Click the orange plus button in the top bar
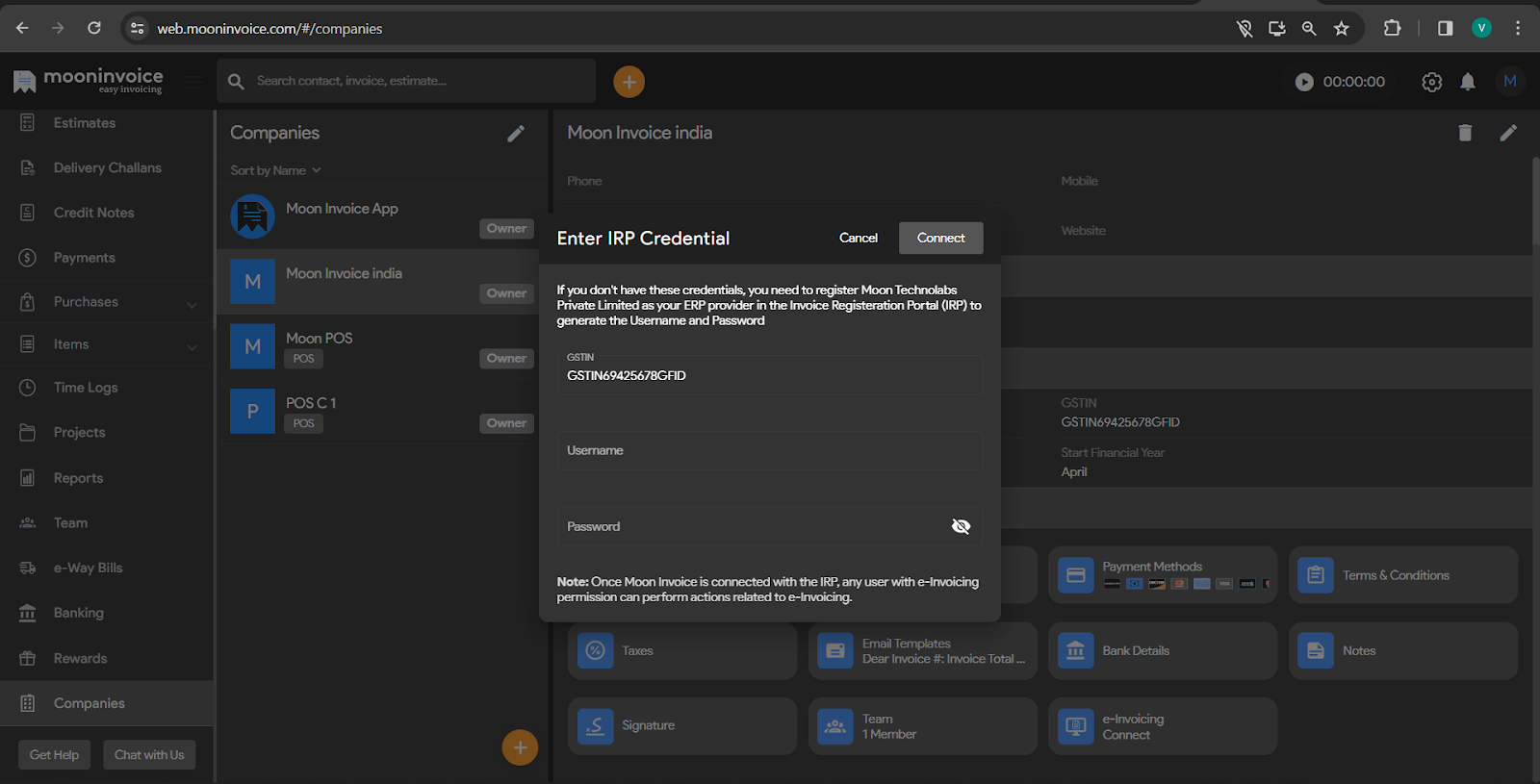The image size is (1540, 784). (629, 82)
